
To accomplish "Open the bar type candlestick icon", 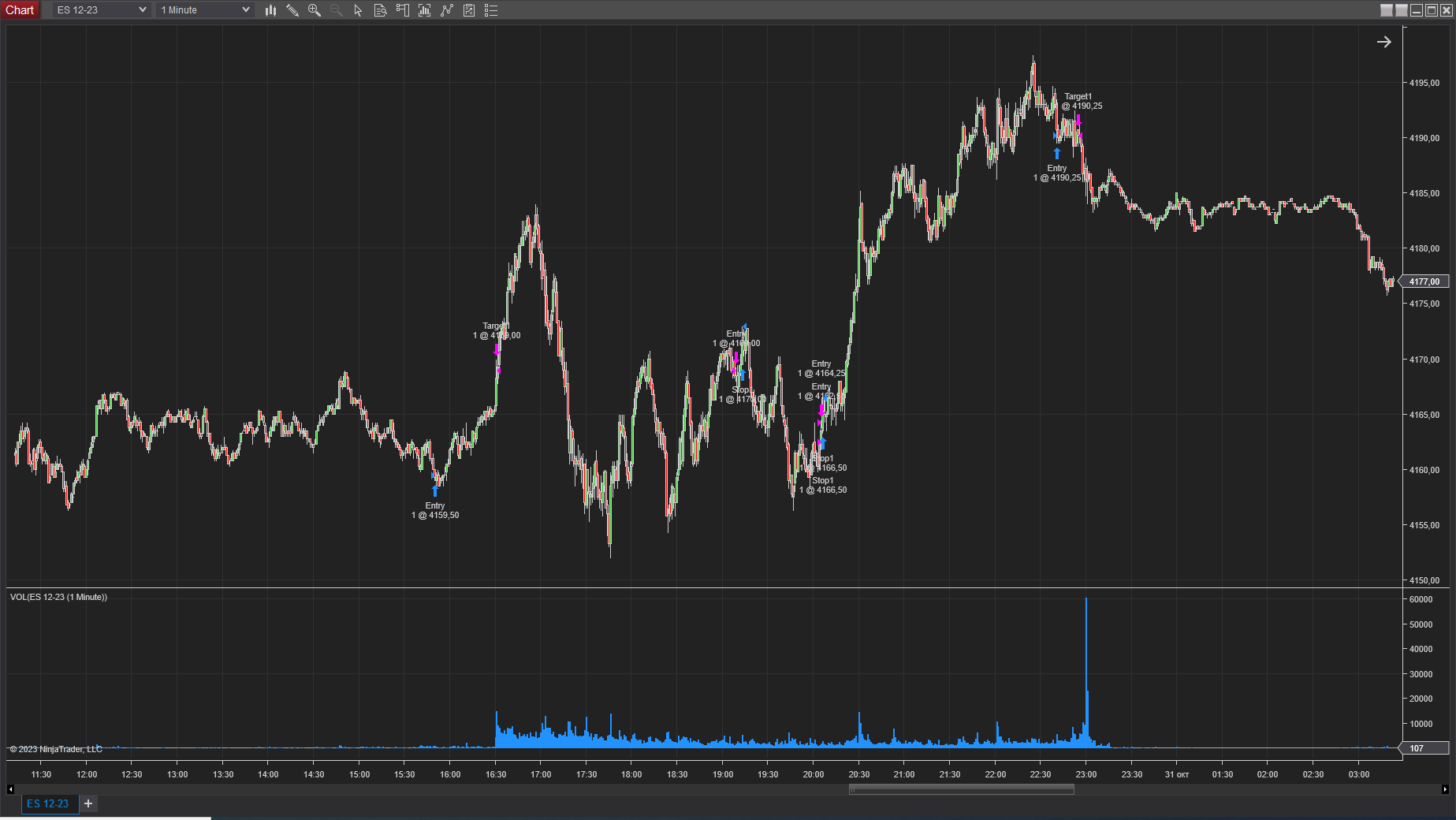I will (x=270, y=10).
